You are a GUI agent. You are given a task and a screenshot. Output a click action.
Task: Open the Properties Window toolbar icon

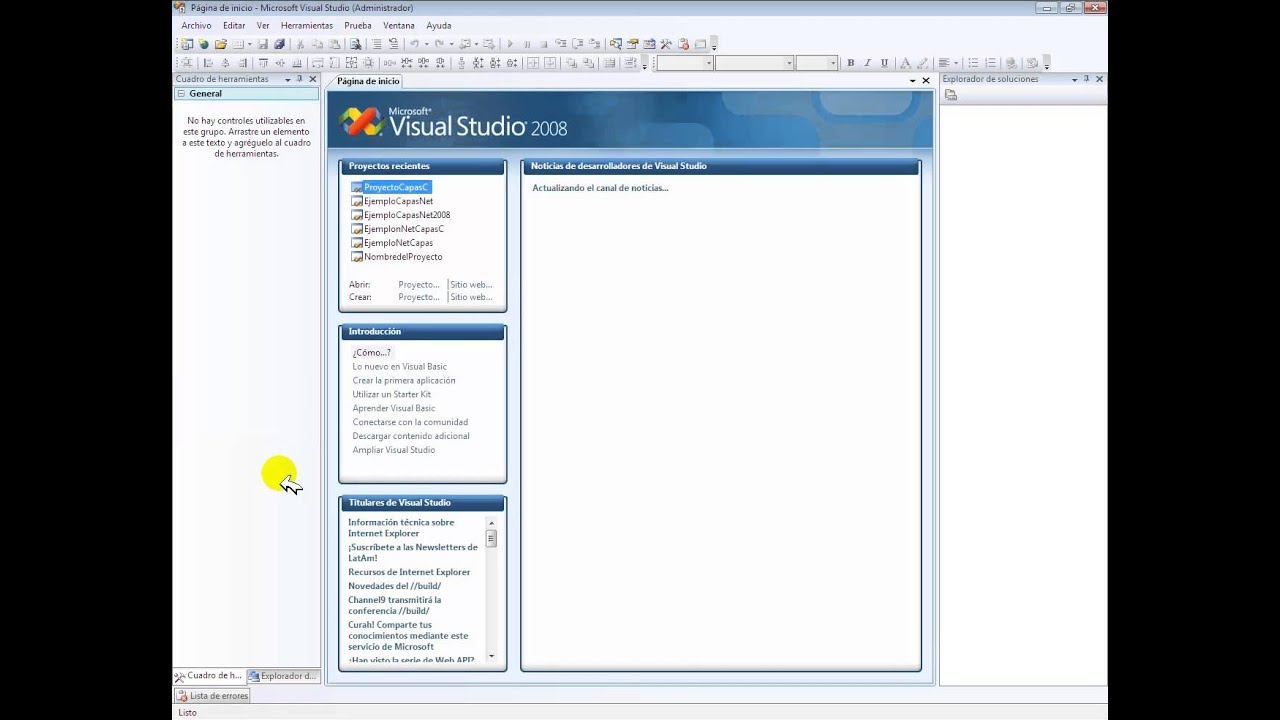[x=633, y=44]
